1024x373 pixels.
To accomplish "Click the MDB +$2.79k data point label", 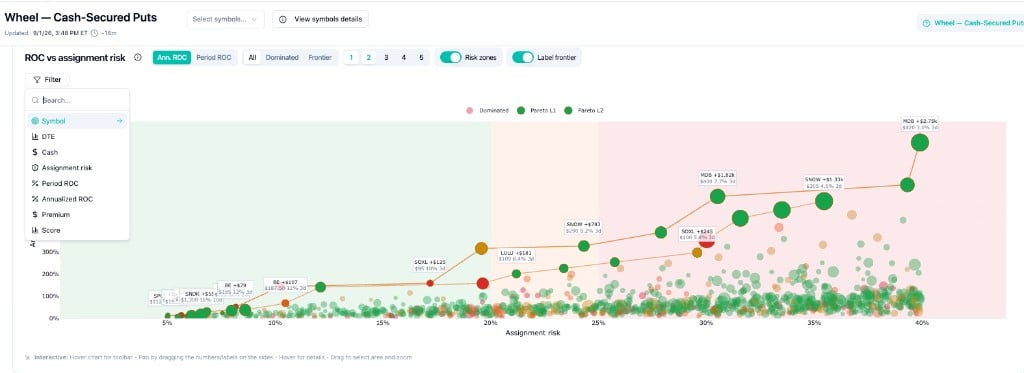I will [x=920, y=124].
